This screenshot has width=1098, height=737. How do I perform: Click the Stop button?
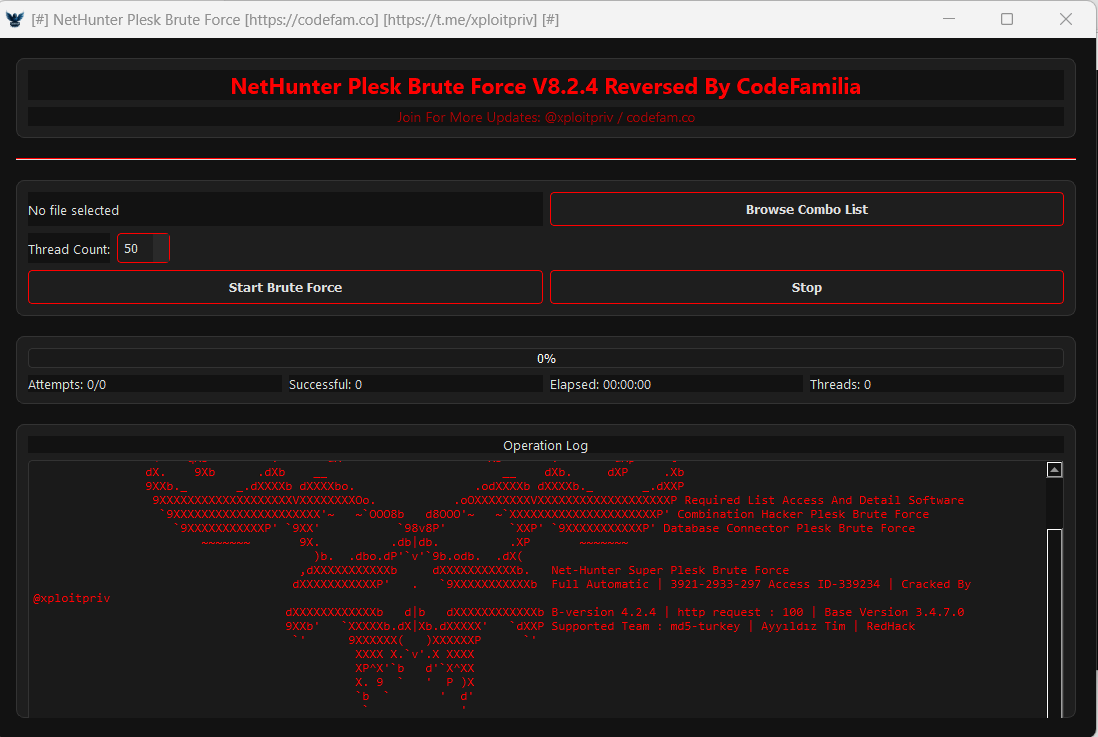pos(807,287)
